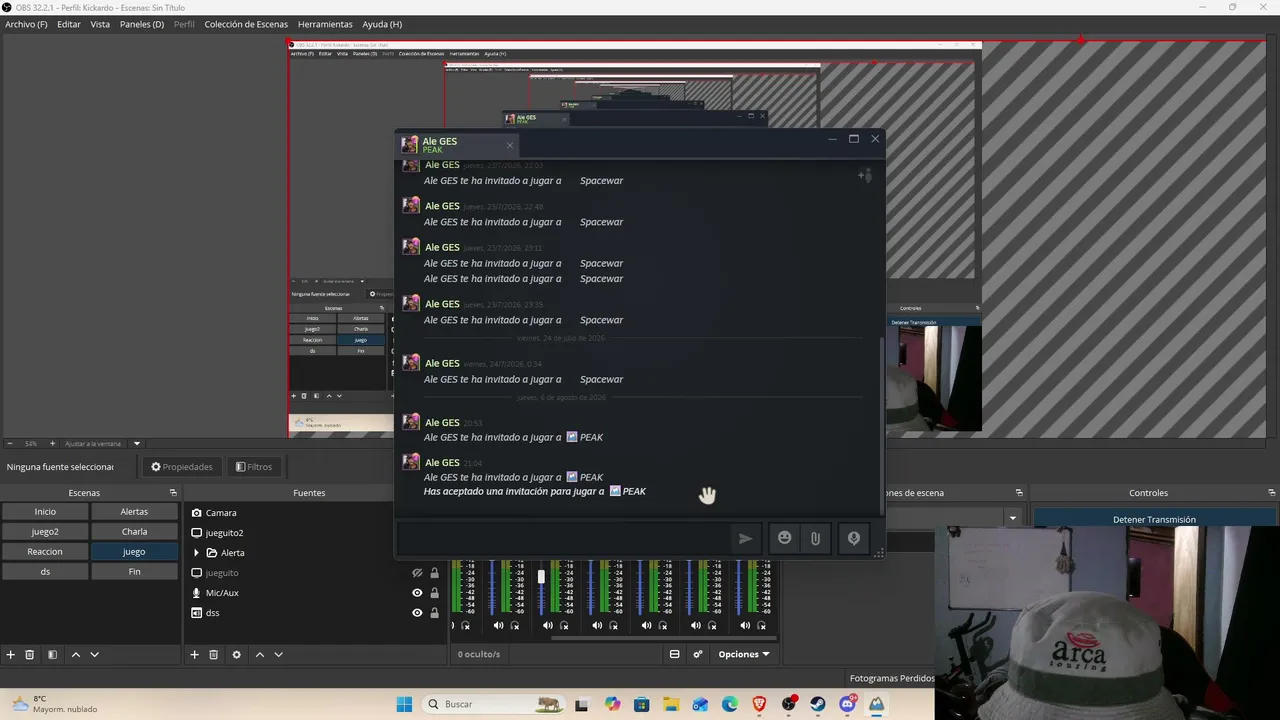The height and width of the screenshot is (720, 1280).
Task: Click the white volume fader handle in mixer
Action: (541, 577)
